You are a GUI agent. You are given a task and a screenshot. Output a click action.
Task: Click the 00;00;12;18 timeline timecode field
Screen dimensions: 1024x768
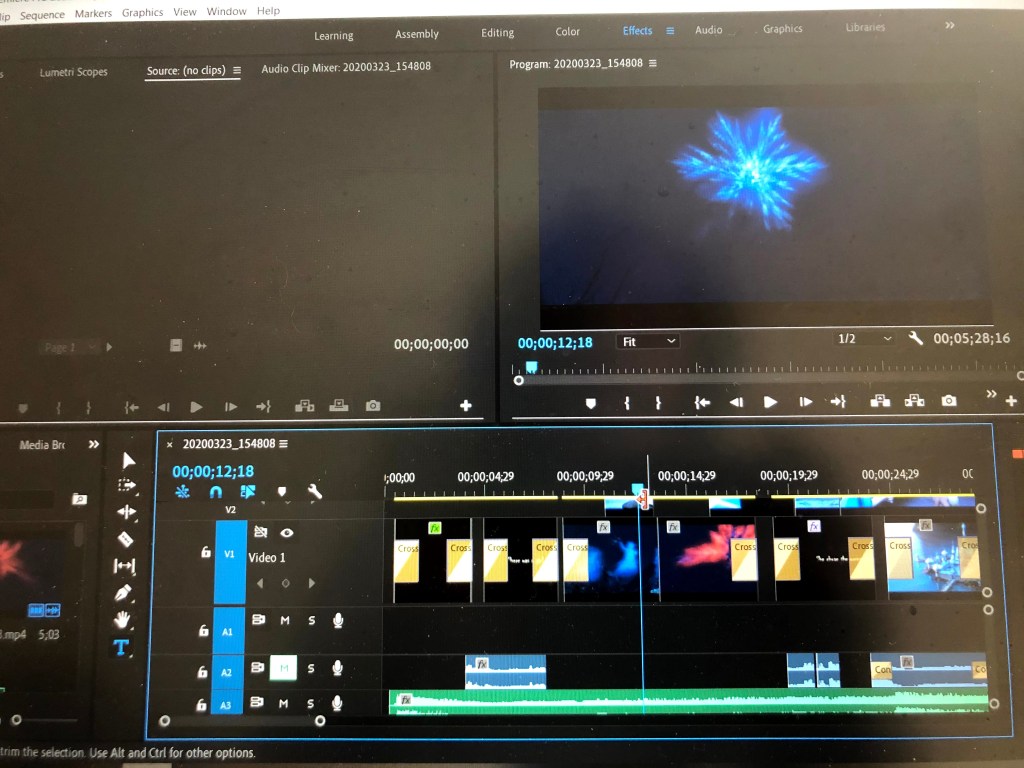213,471
